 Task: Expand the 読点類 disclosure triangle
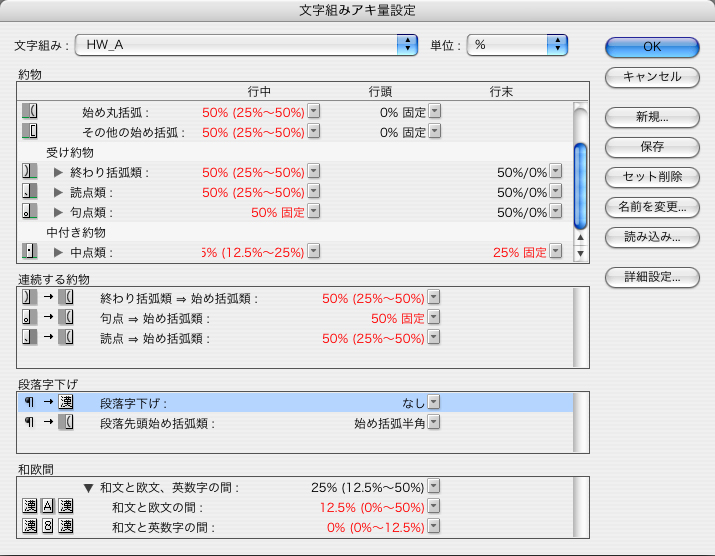coord(58,192)
